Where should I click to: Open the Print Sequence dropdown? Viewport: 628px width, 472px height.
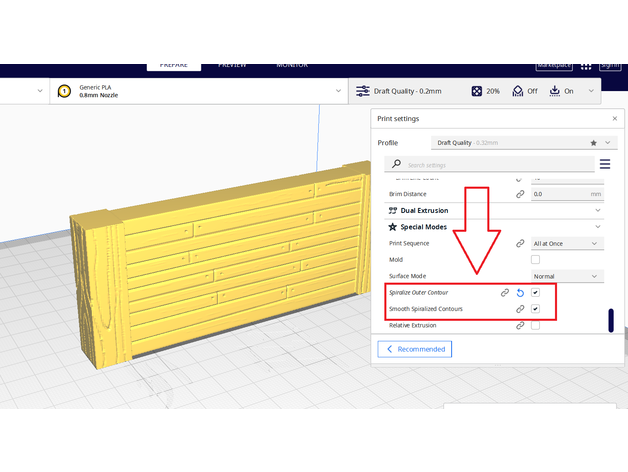[x=566, y=243]
